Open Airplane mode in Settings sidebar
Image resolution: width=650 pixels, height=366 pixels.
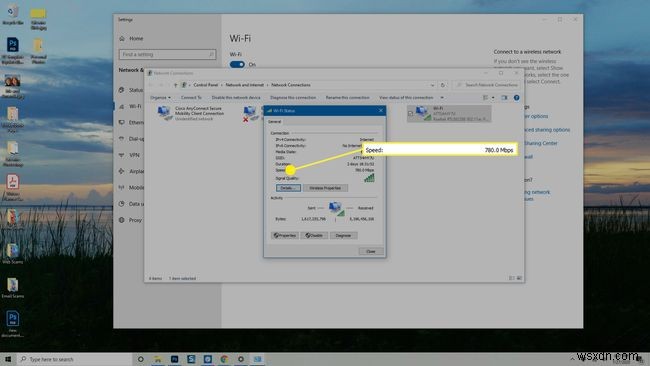pyautogui.click(x=131, y=171)
